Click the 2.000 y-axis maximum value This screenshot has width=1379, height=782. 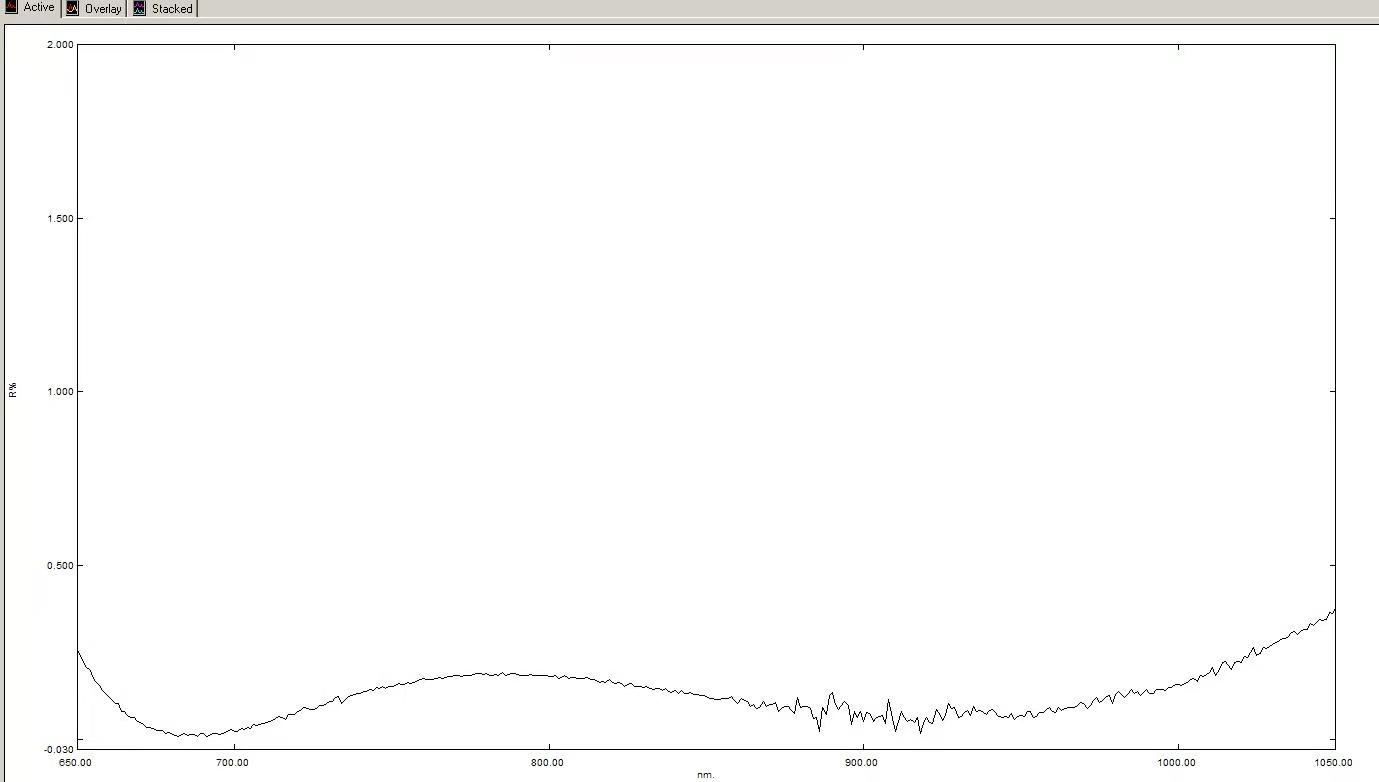coord(60,45)
